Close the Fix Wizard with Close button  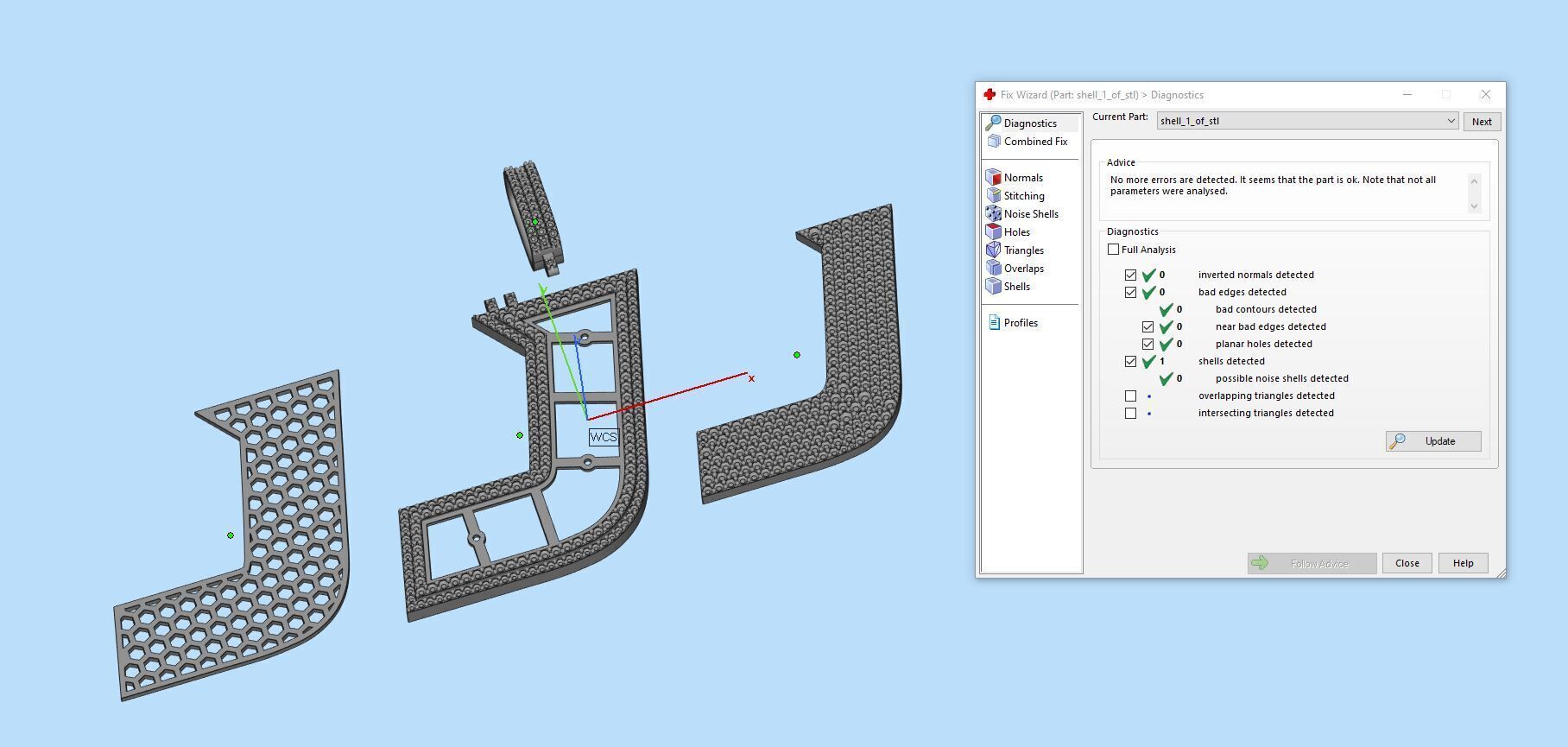click(1407, 563)
